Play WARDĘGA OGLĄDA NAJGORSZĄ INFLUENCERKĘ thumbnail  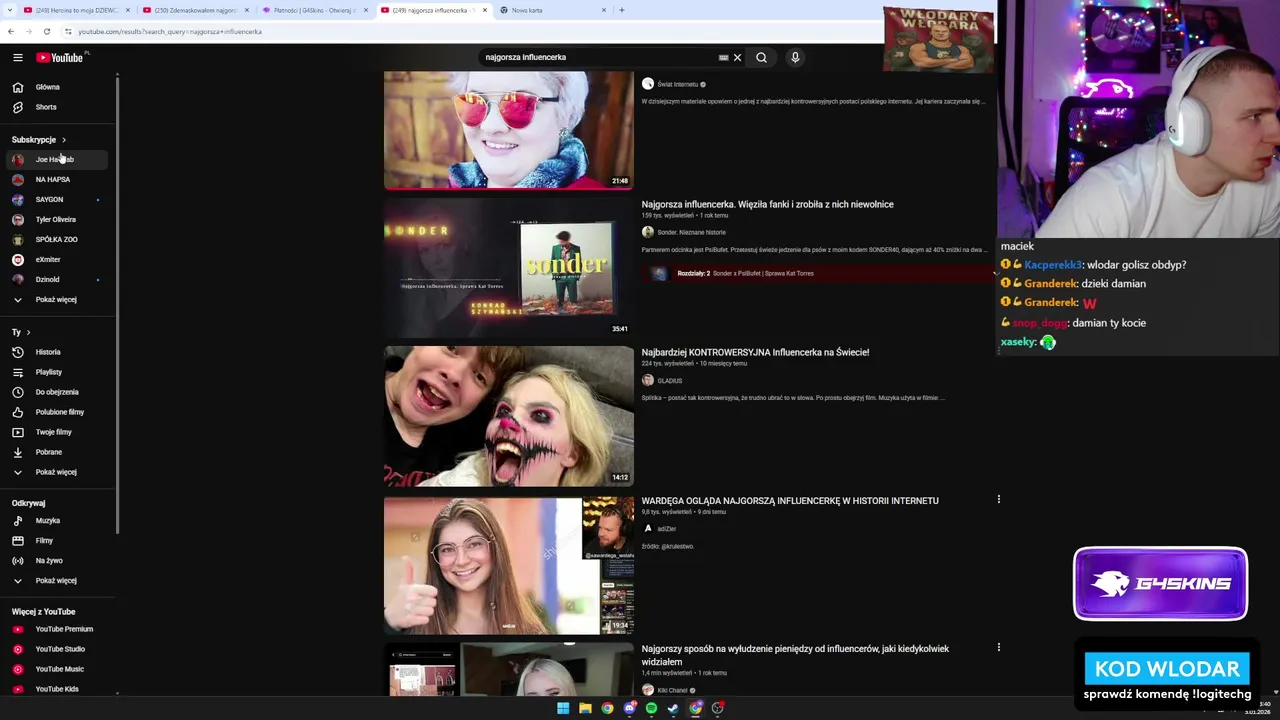[508, 565]
